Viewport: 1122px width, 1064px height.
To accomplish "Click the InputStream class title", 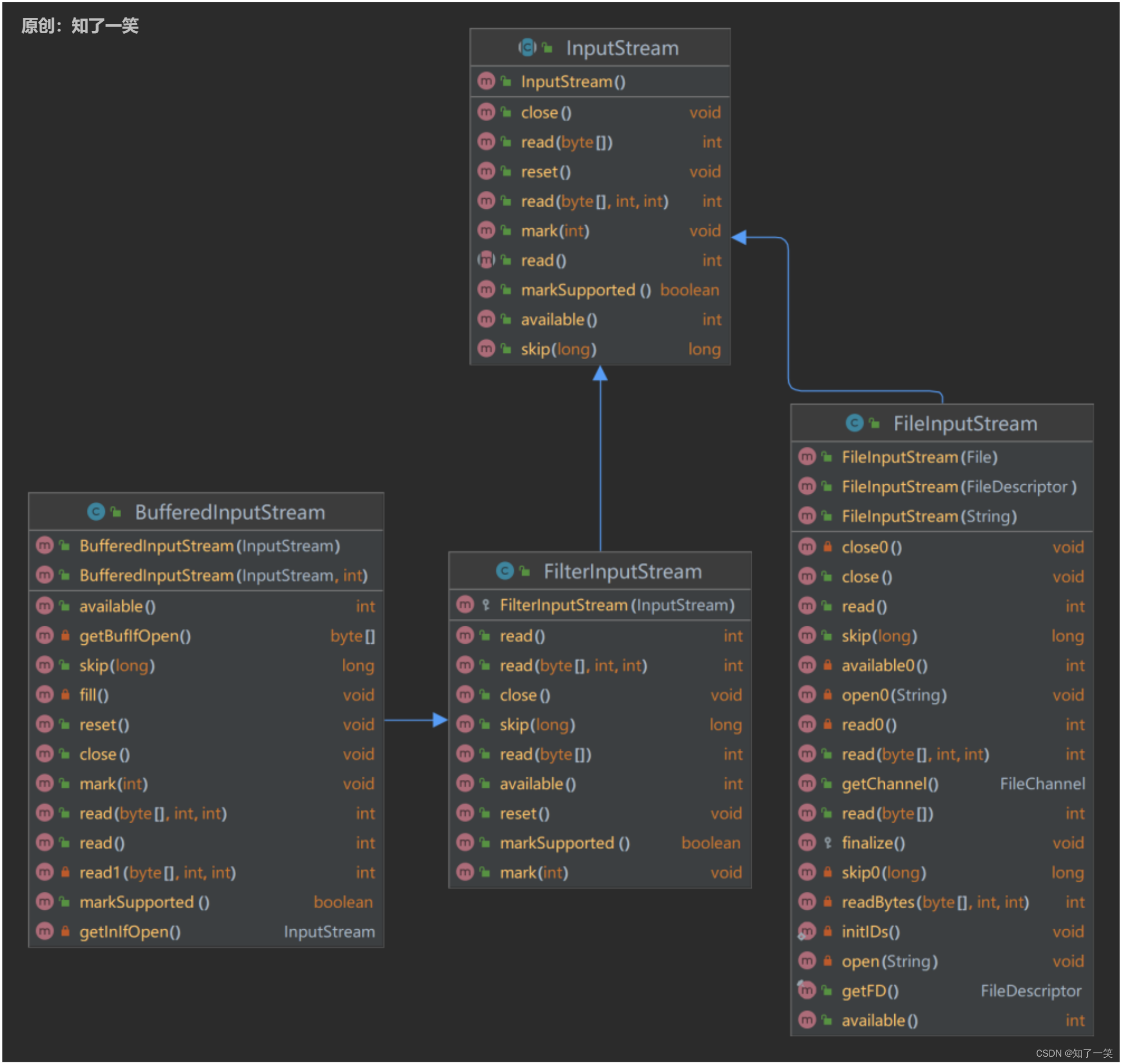I will click(622, 48).
